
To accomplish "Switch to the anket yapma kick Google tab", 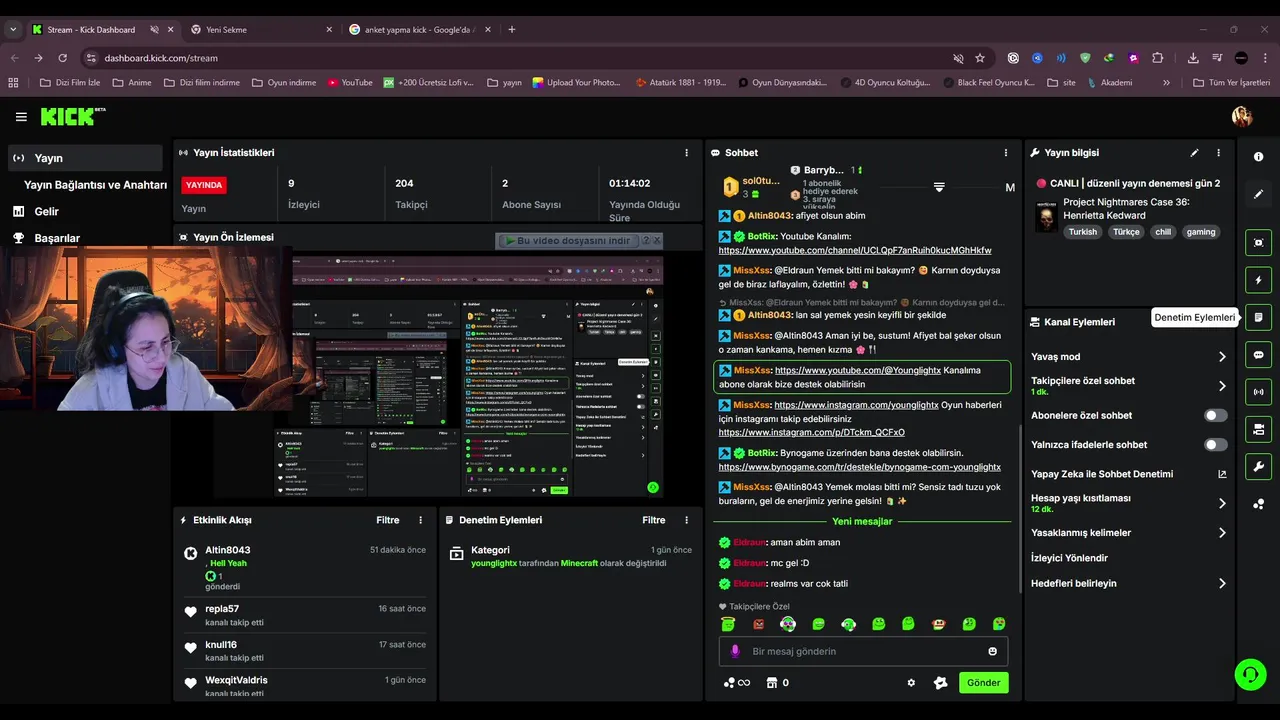I will coord(418,29).
